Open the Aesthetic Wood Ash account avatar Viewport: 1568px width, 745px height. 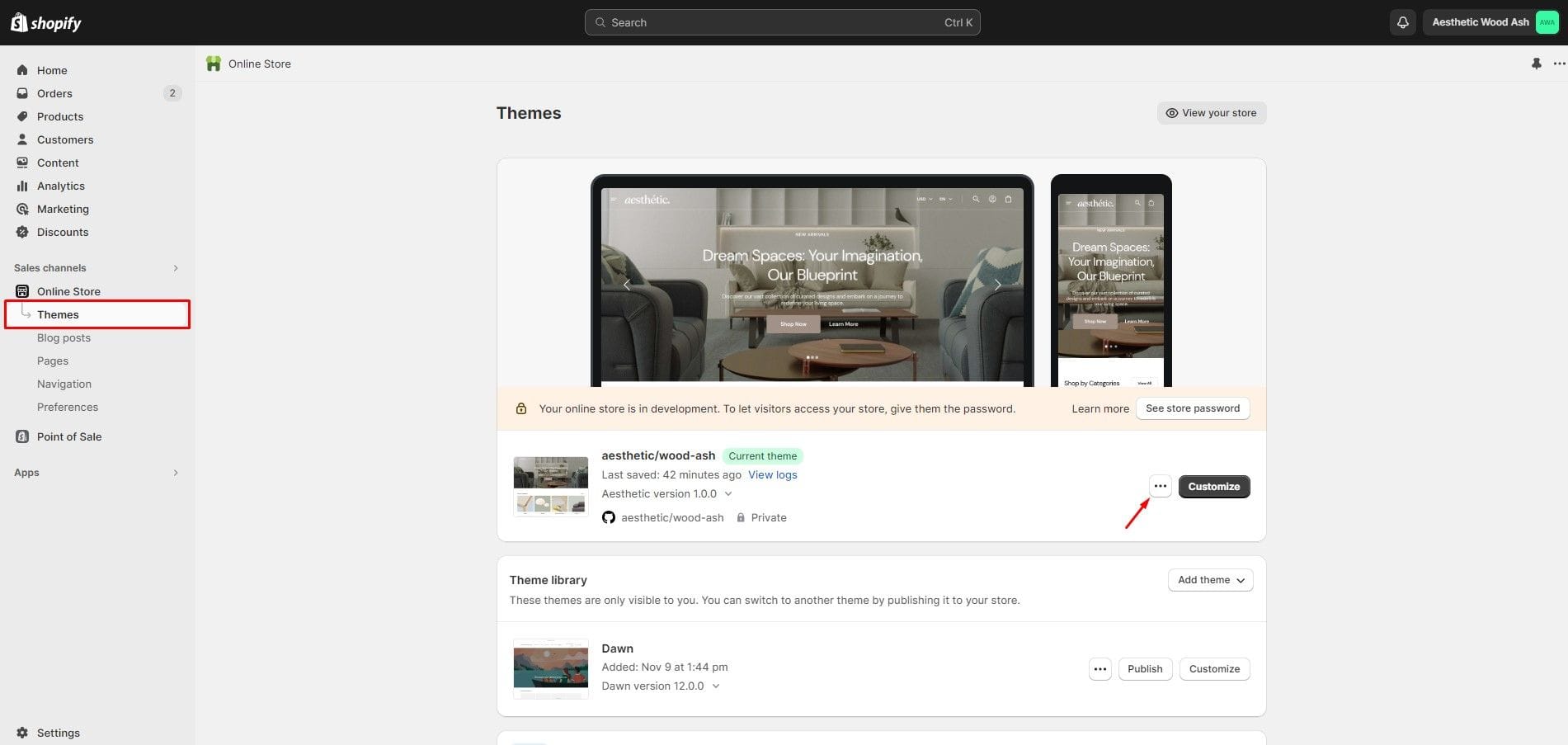1547,22
